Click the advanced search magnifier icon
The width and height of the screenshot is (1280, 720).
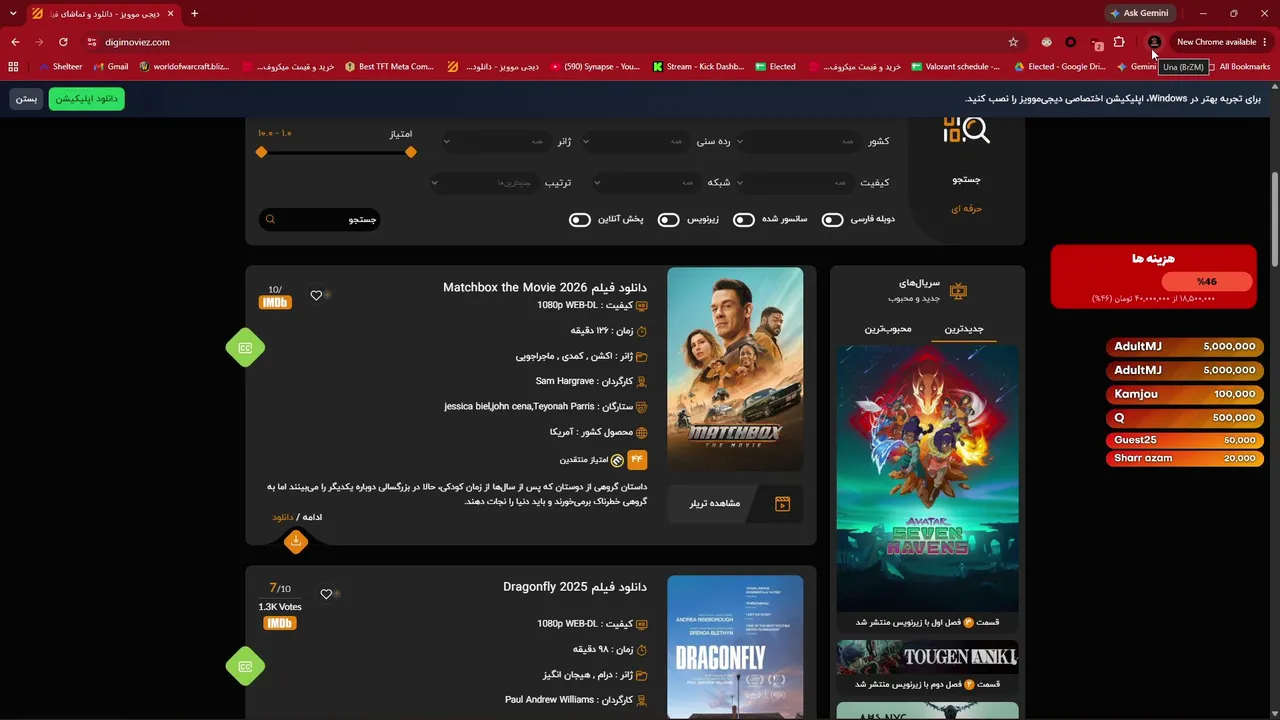pyautogui.click(x=966, y=130)
